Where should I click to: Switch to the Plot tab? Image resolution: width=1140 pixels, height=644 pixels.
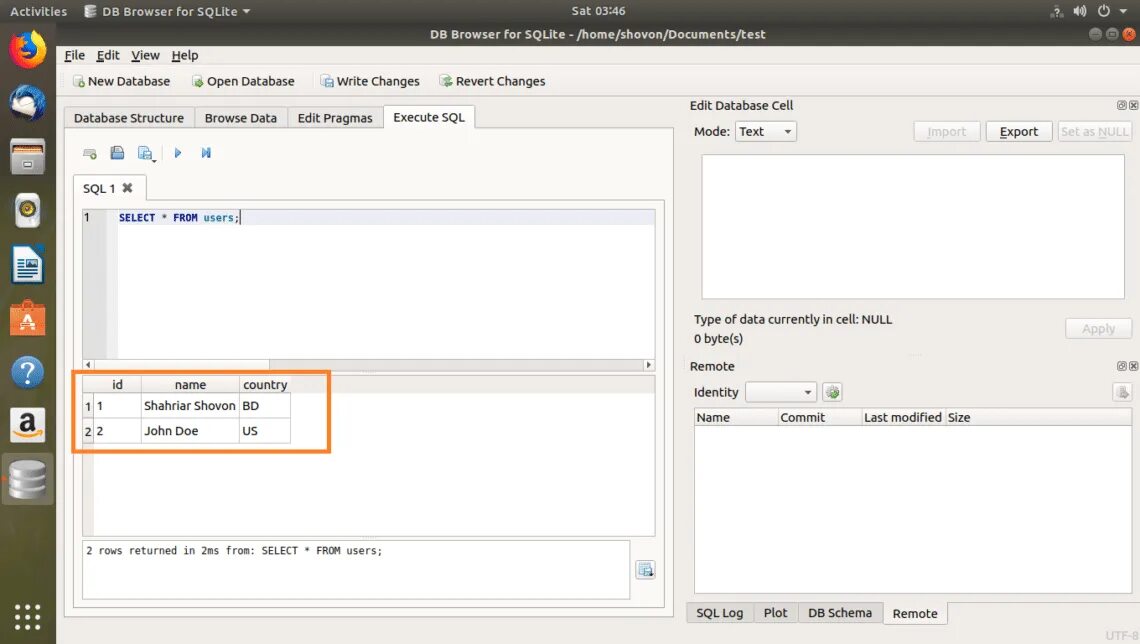(x=775, y=613)
